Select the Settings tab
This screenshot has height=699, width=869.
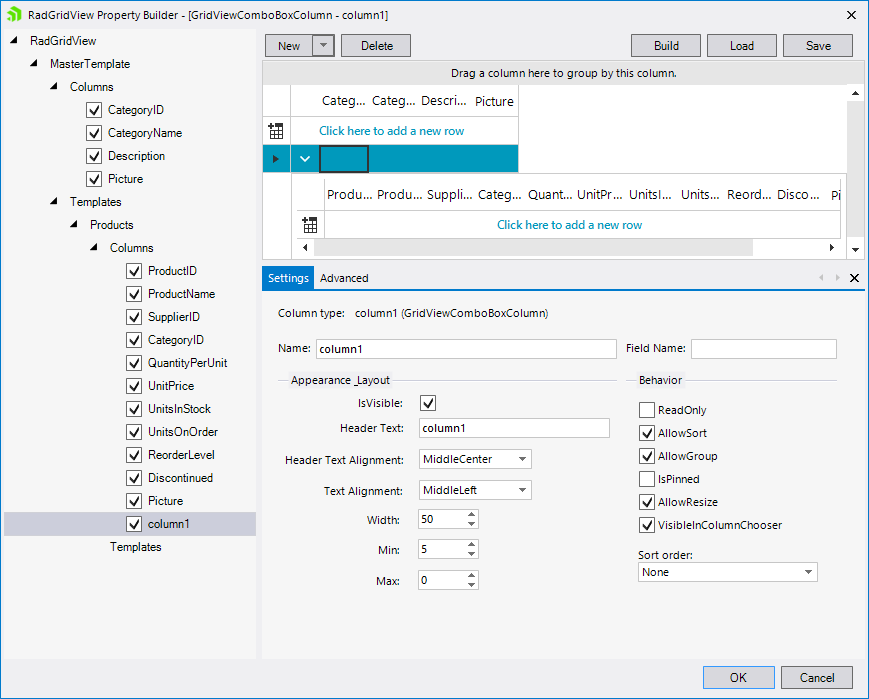pyautogui.click(x=288, y=278)
